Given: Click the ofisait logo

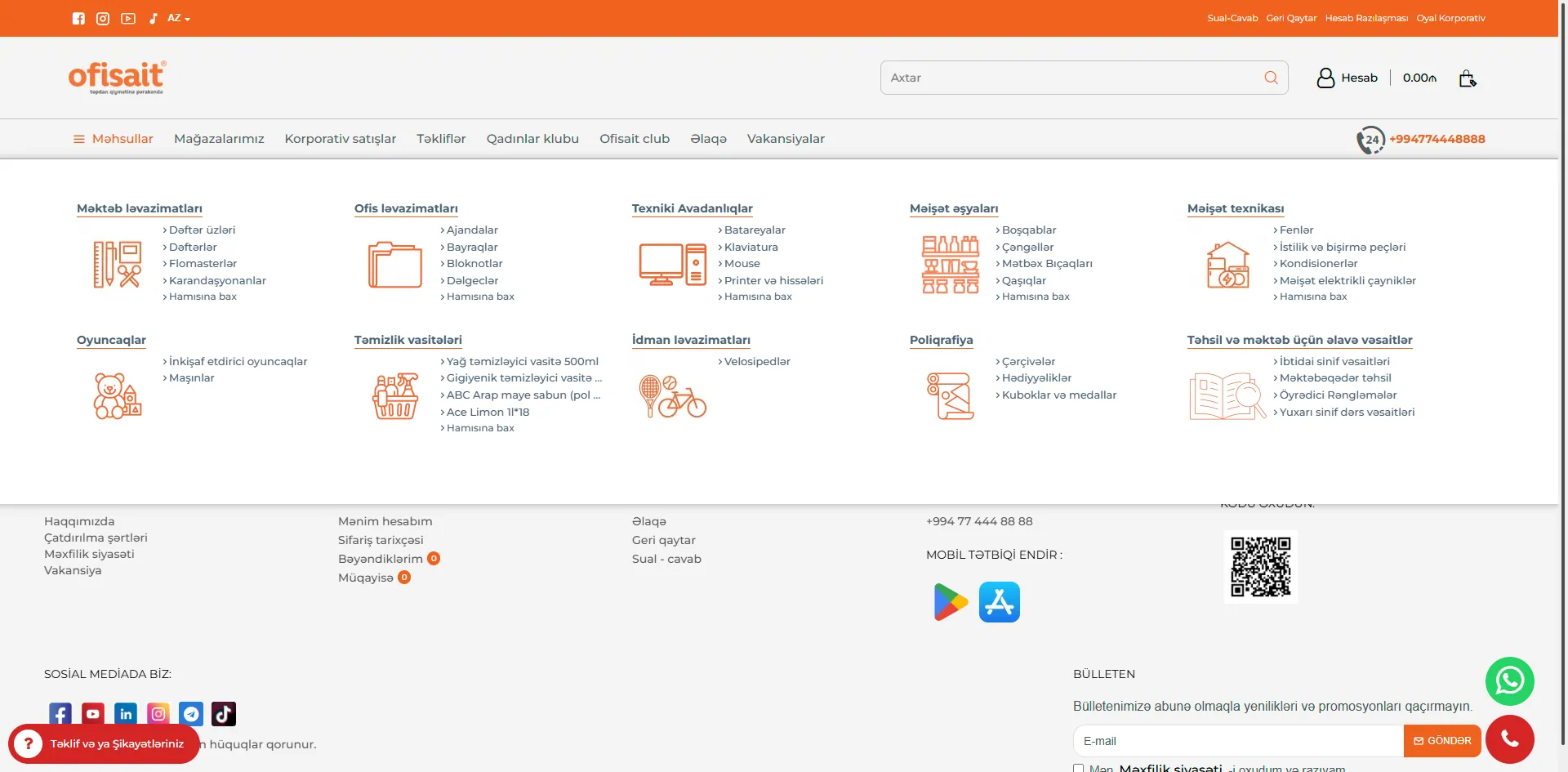Looking at the screenshot, I should click(118, 77).
